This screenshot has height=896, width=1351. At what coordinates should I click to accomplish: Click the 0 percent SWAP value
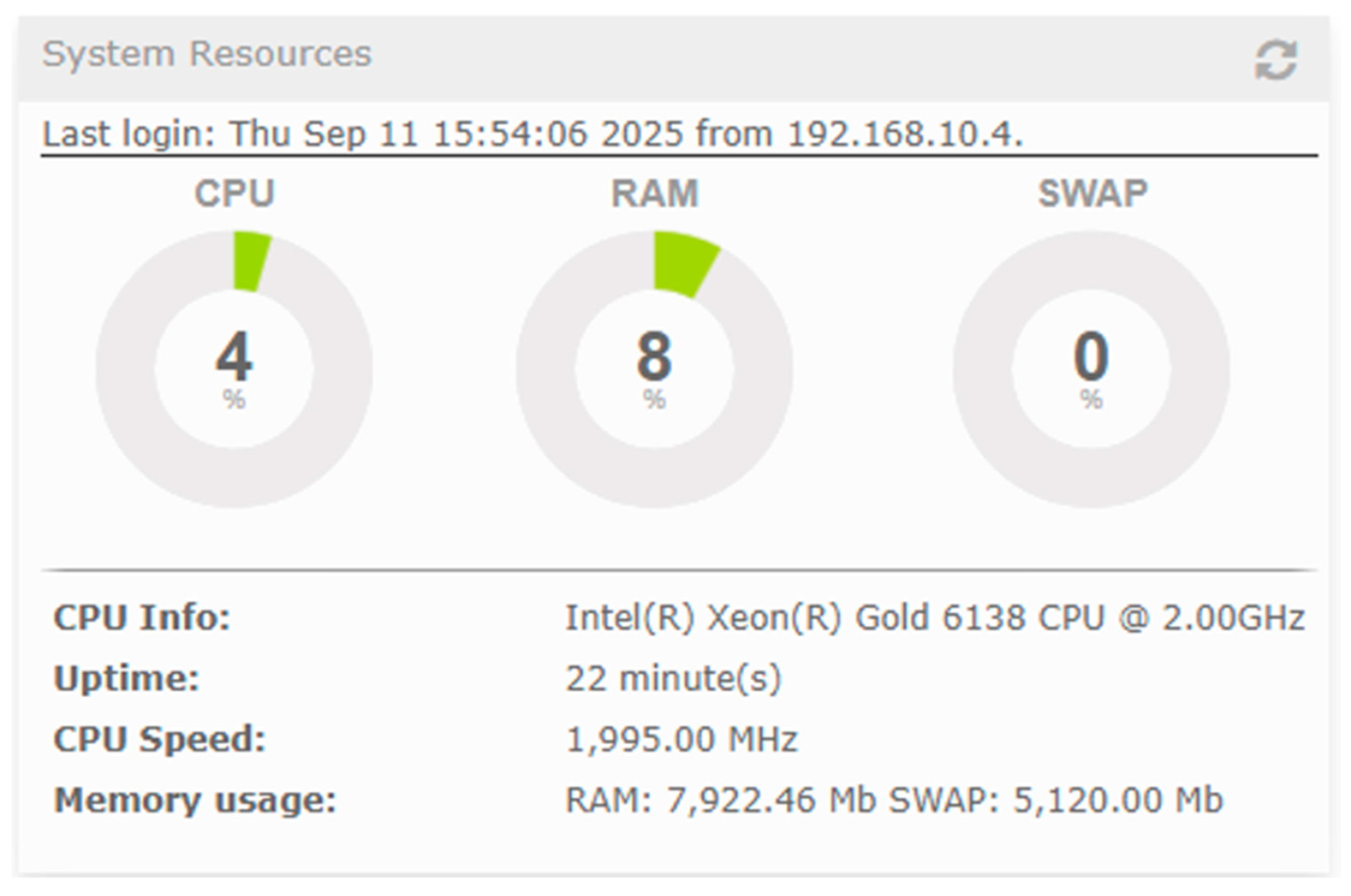tap(1091, 357)
